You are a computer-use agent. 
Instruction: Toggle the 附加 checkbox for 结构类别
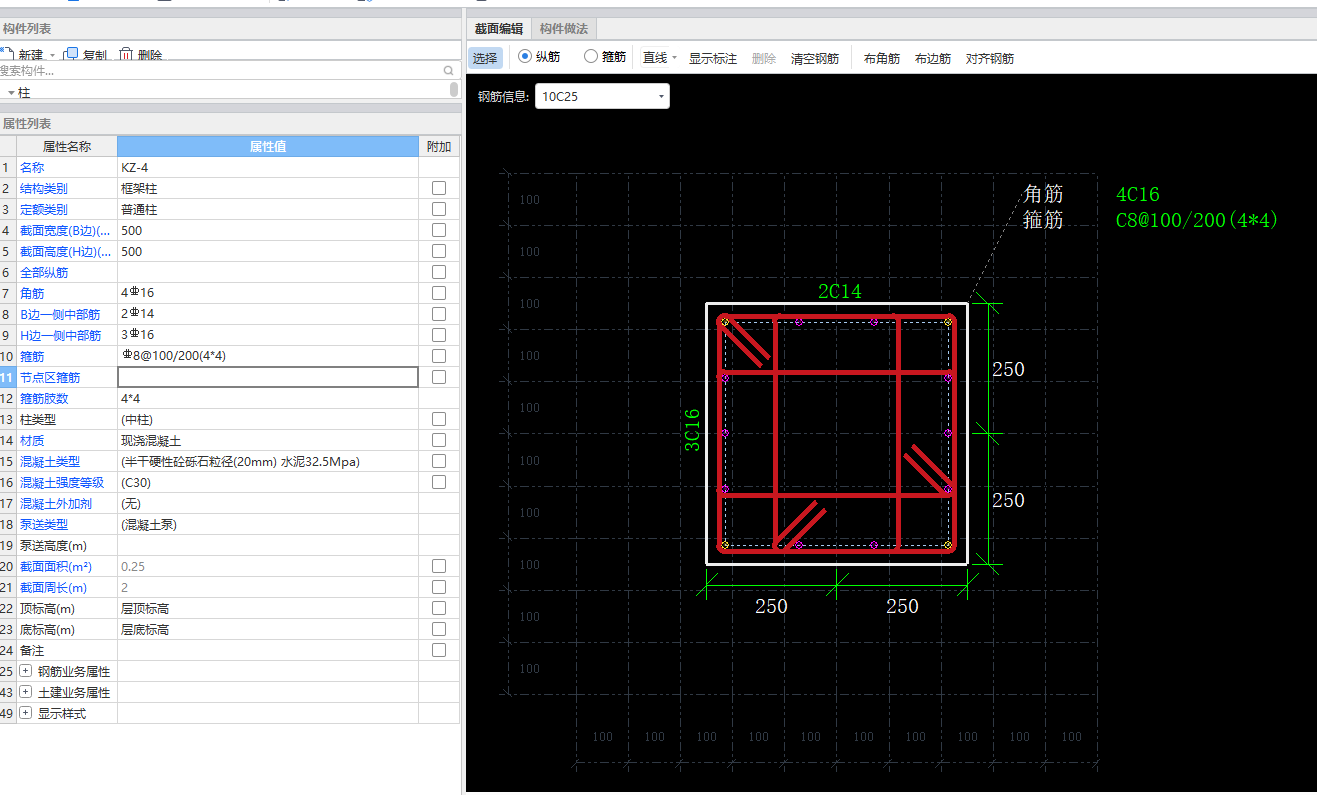pyautogui.click(x=439, y=188)
